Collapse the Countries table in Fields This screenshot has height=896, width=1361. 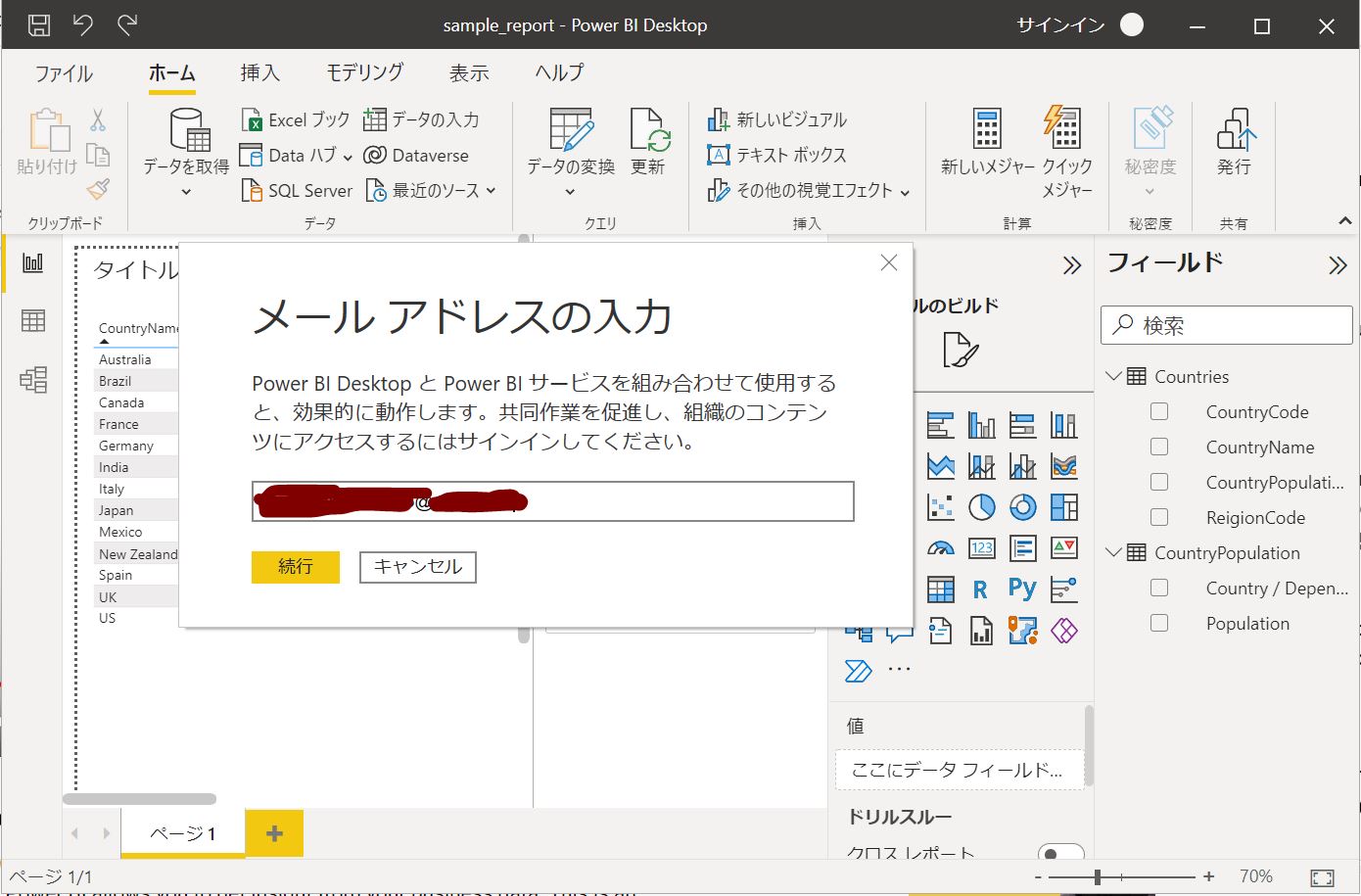click(1113, 376)
